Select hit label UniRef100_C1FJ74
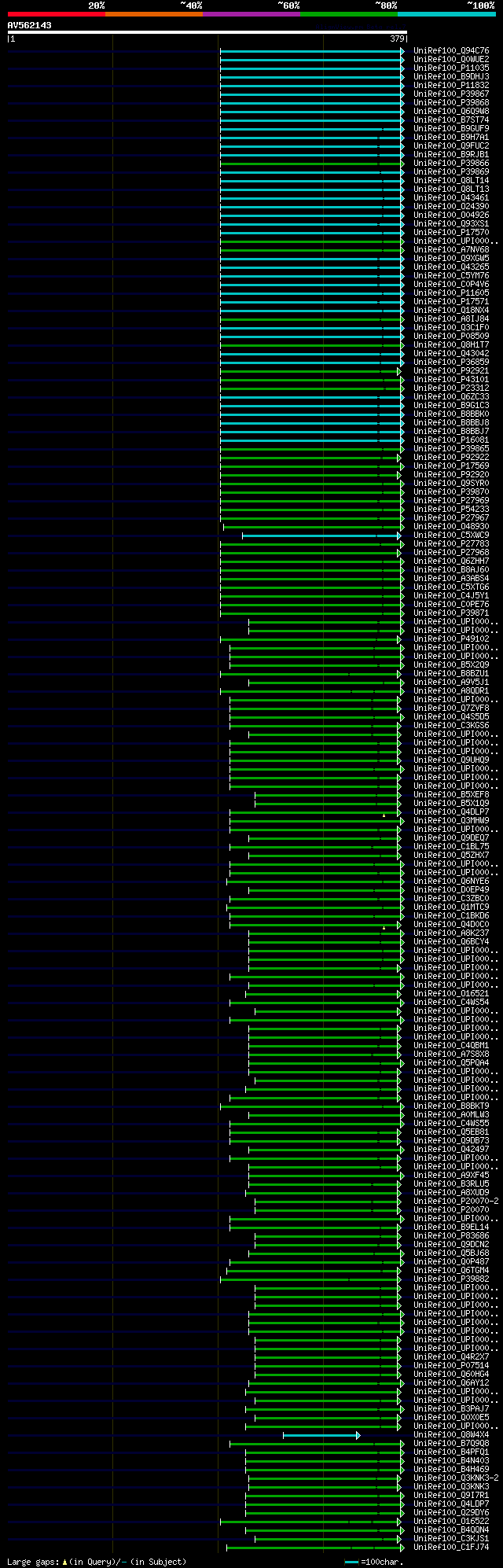 tap(451, 1548)
